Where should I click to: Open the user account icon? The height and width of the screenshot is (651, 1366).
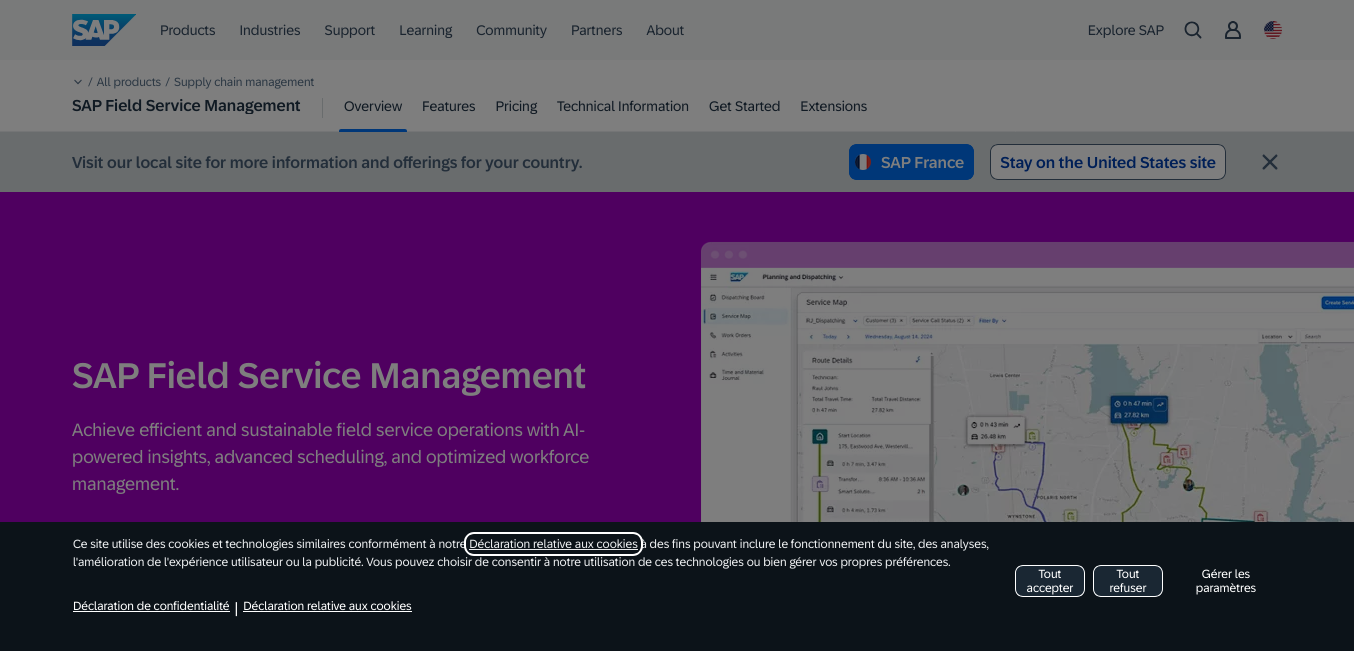(x=1233, y=30)
